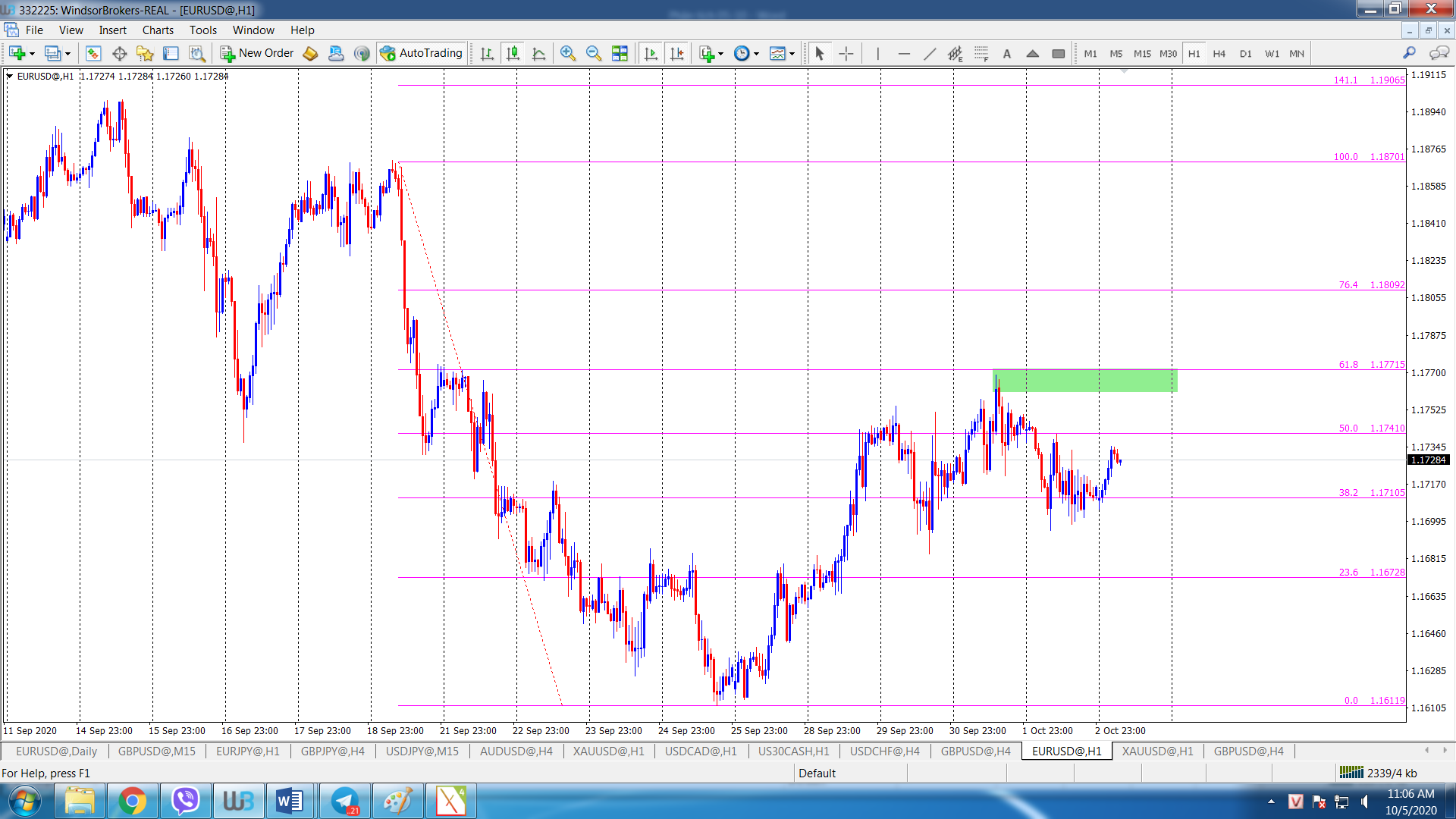Open the search magnifier icon
Image resolution: width=1456 pixels, height=819 pixels.
(1409, 52)
